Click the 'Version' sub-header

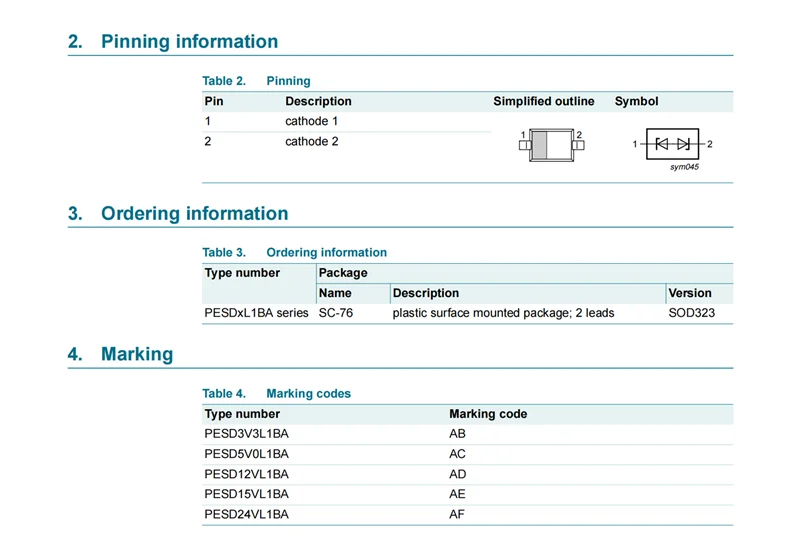[x=690, y=293]
